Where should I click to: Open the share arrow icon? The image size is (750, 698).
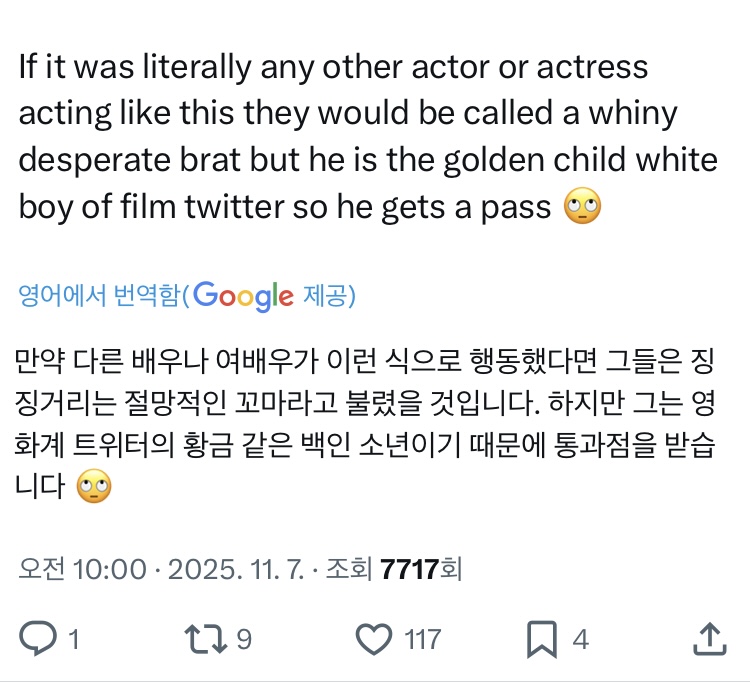(707, 638)
